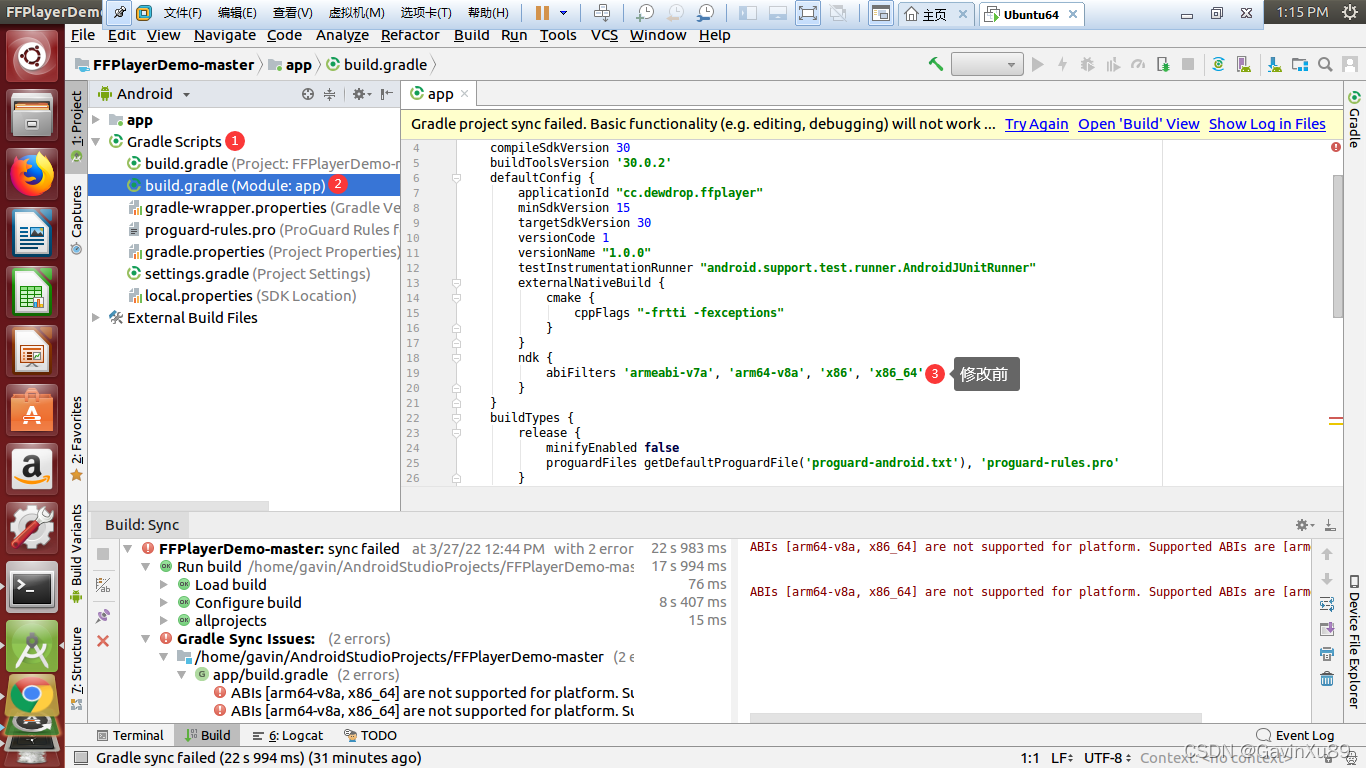Switch to the Build: Sync tab
Screen dimensions: 1366x768
pyautogui.click(x=142, y=525)
